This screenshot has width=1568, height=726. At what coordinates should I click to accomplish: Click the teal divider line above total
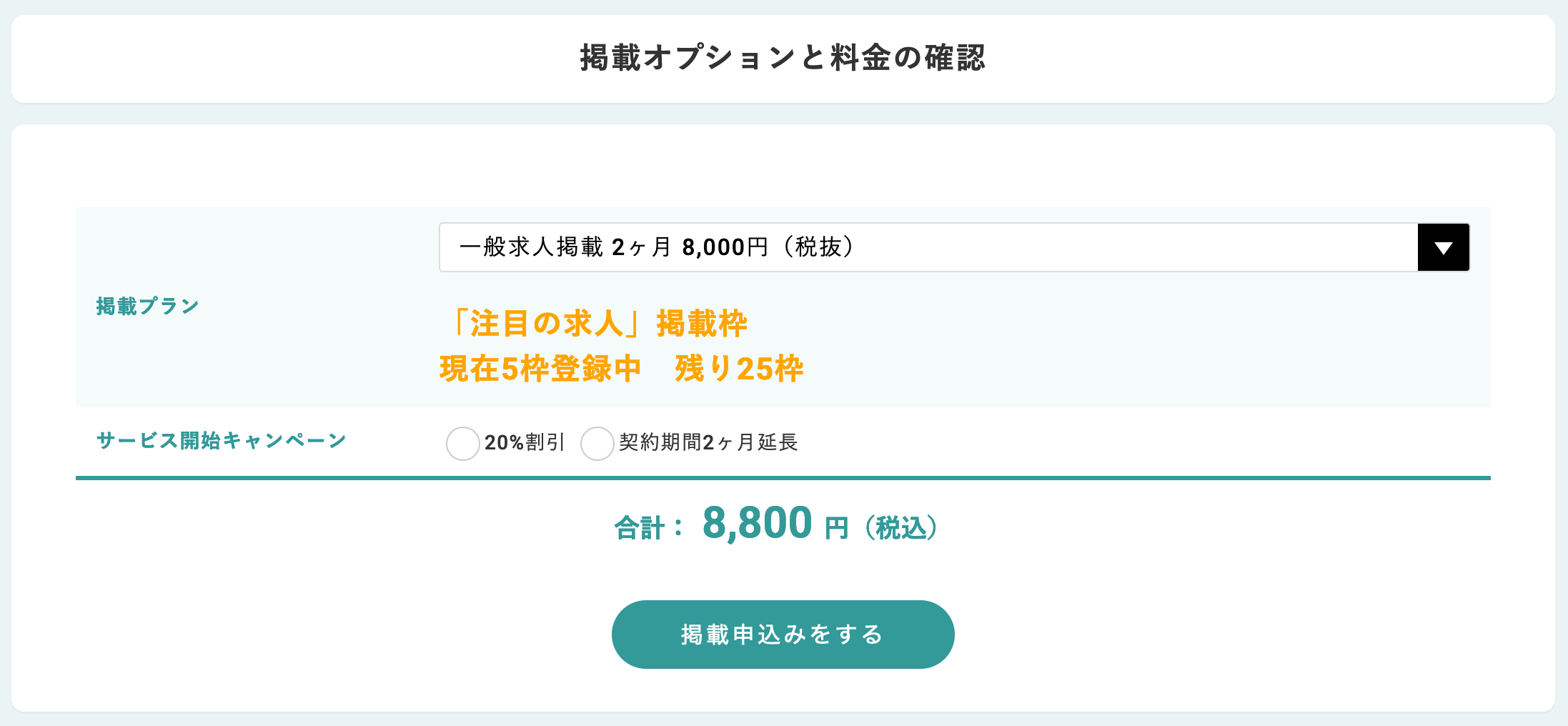783,478
